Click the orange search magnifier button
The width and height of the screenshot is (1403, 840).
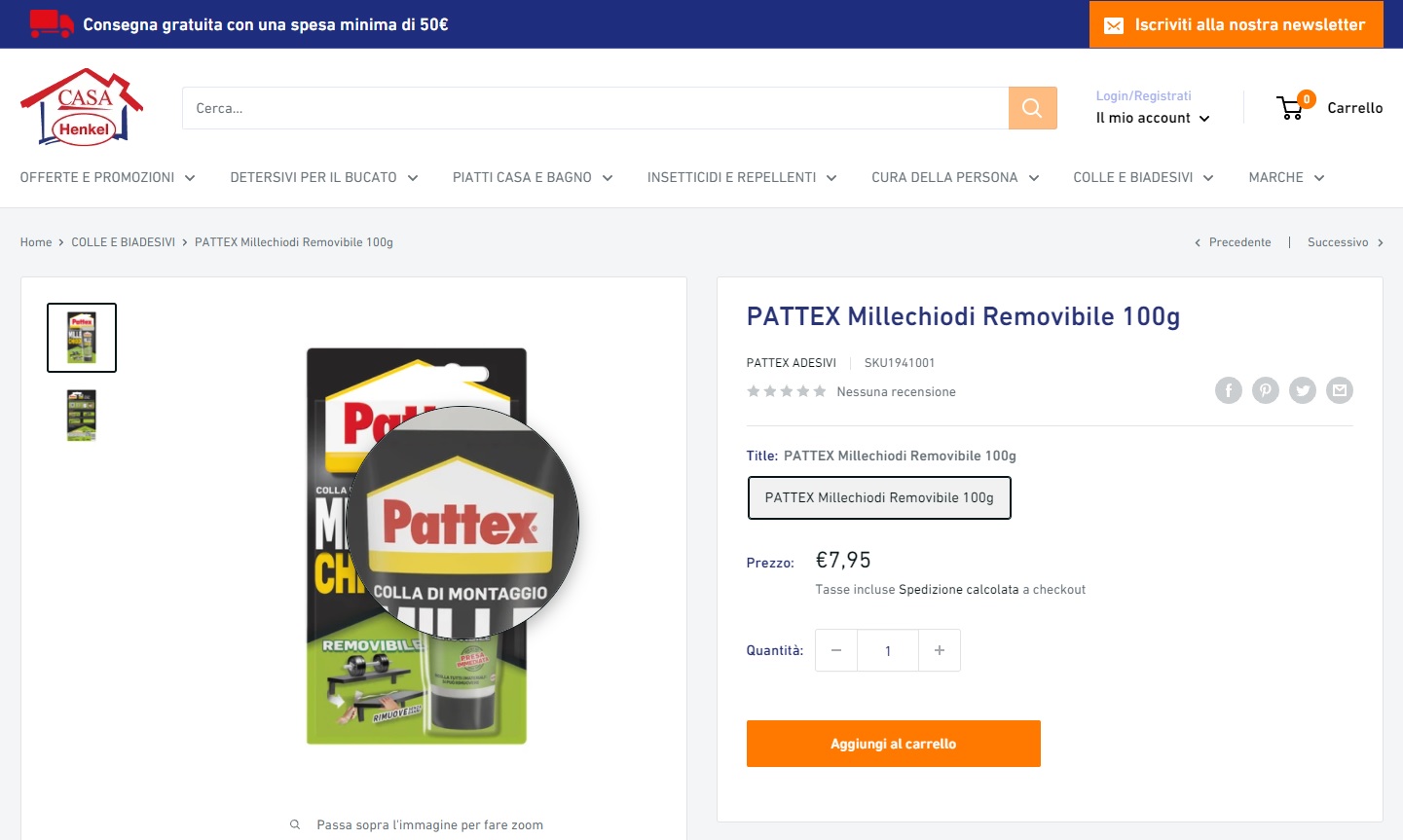1032,108
